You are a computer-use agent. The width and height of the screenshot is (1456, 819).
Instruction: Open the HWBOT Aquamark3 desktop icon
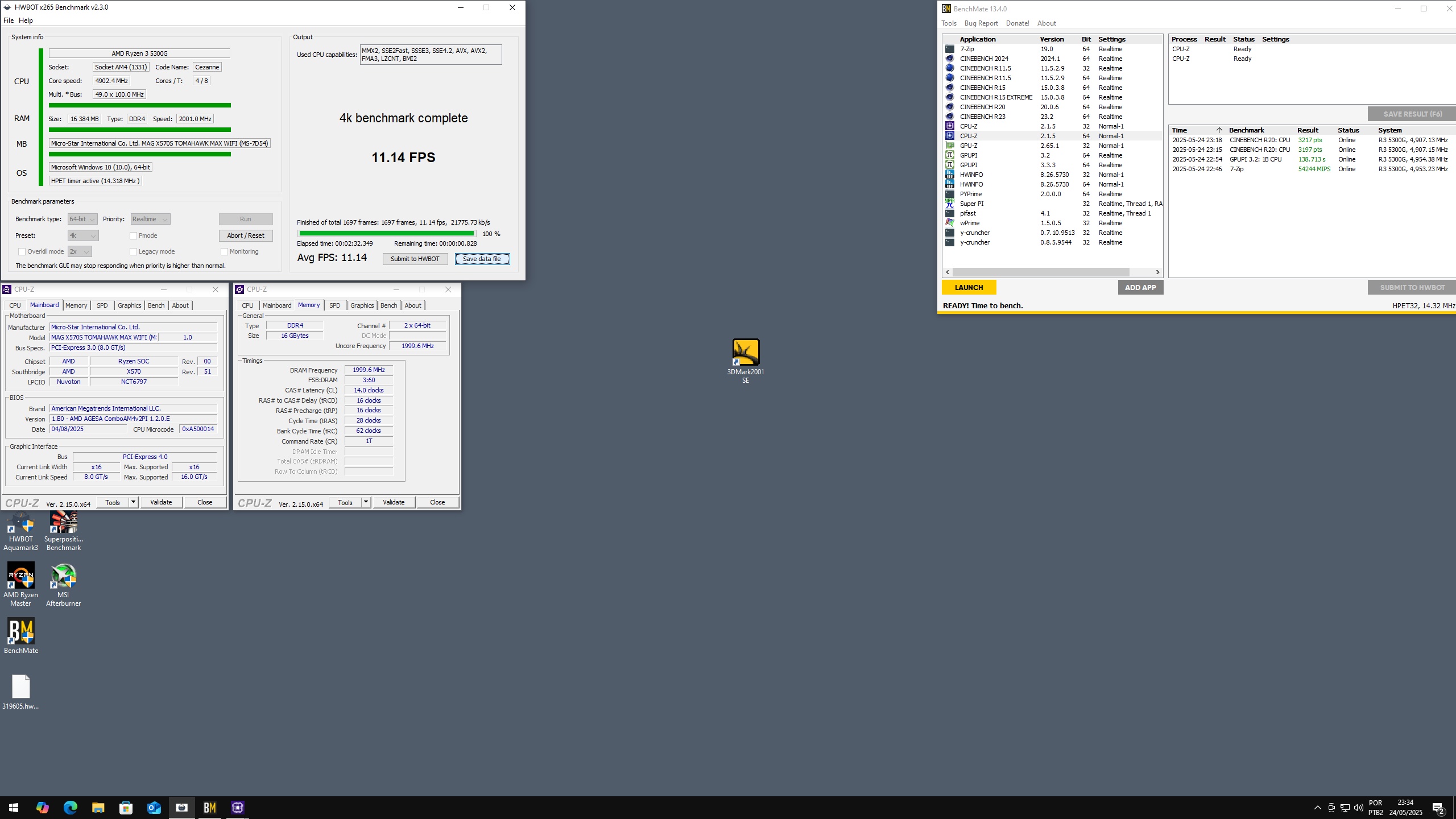click(x=21, y=531)
